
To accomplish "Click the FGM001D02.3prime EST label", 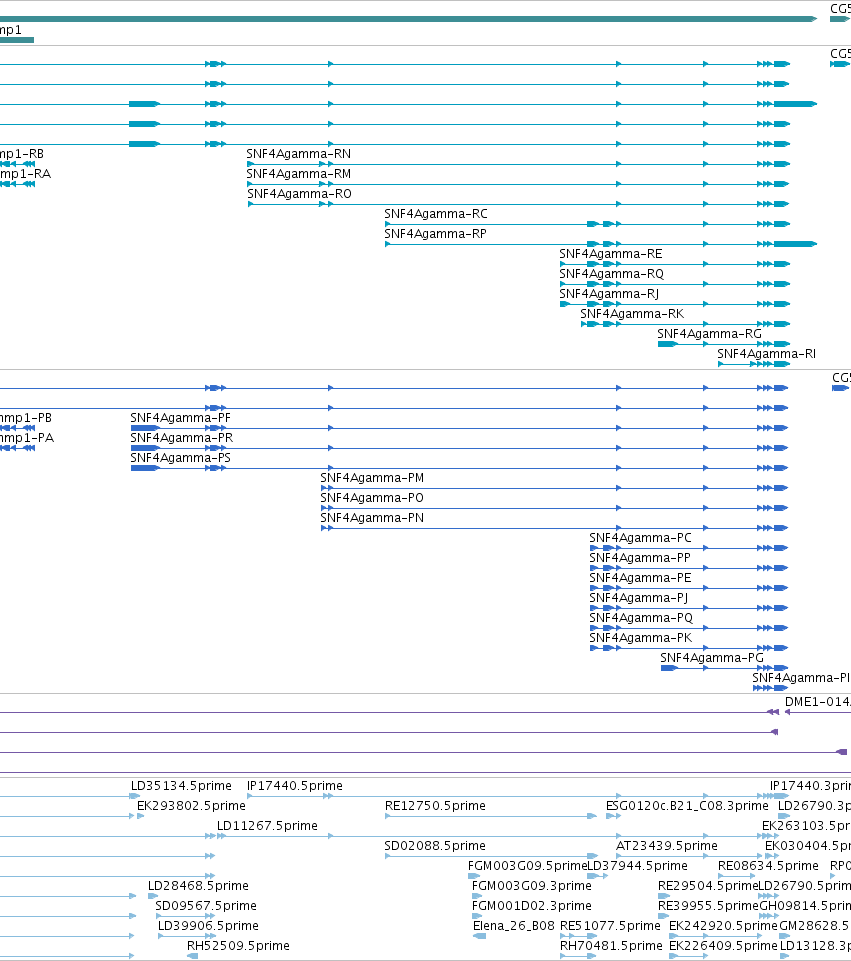I will pyautogui.click(x=532, y=906).
